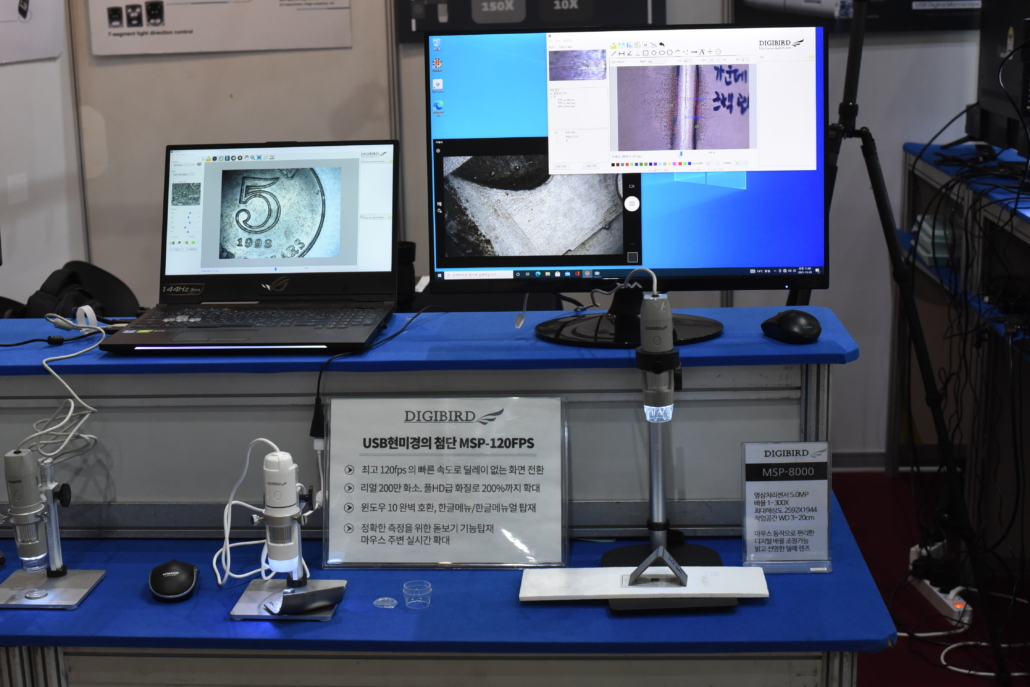The image size is (1030, 687).
Task: Expand the down chevron in the Camera app
Action: click(x=633, y=244)
